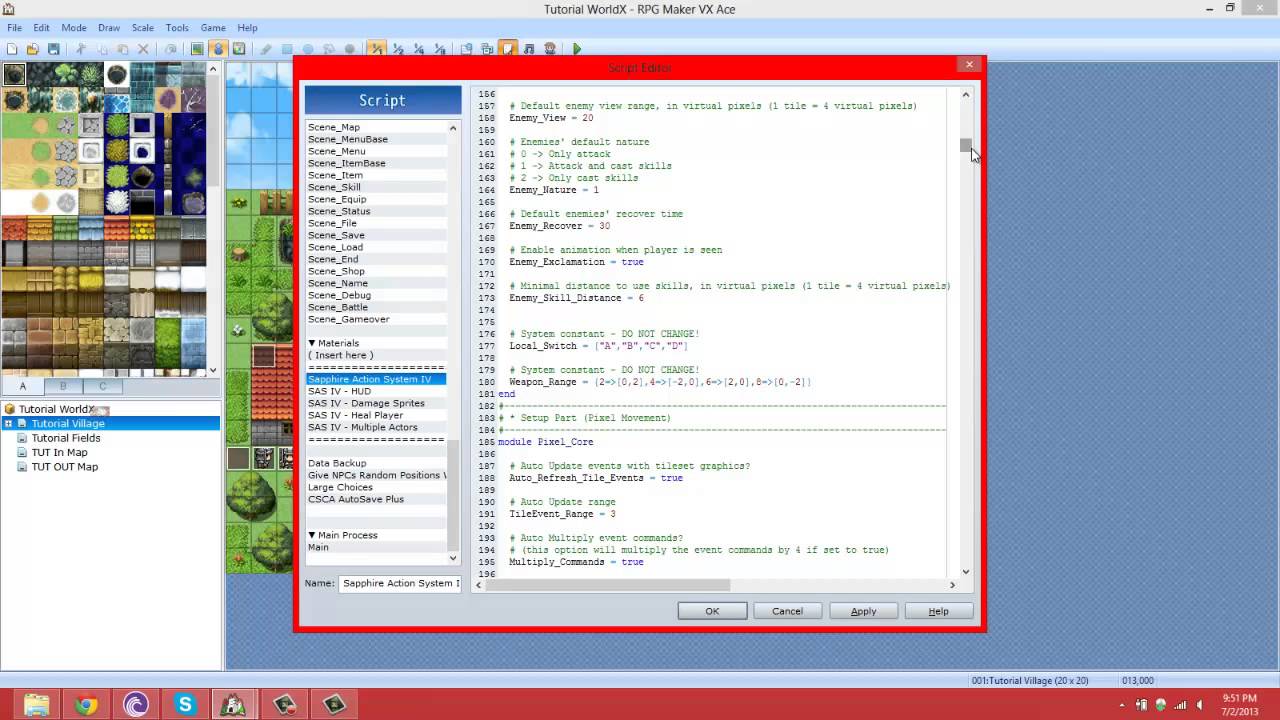
Task: Click the volume speaker tray icon
Action: coord(1200,704)
